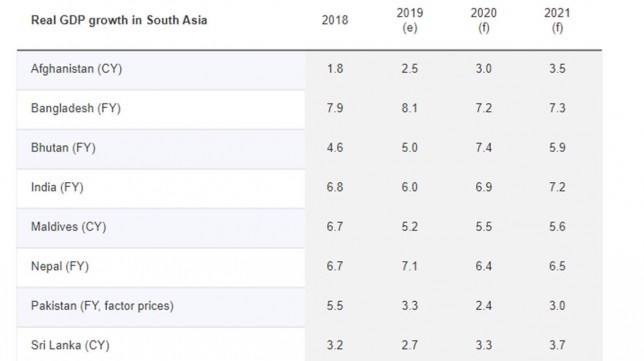Select India 2021 value 7.2
644x361 pixels.
pyautogui.click(x=557, y=187)
